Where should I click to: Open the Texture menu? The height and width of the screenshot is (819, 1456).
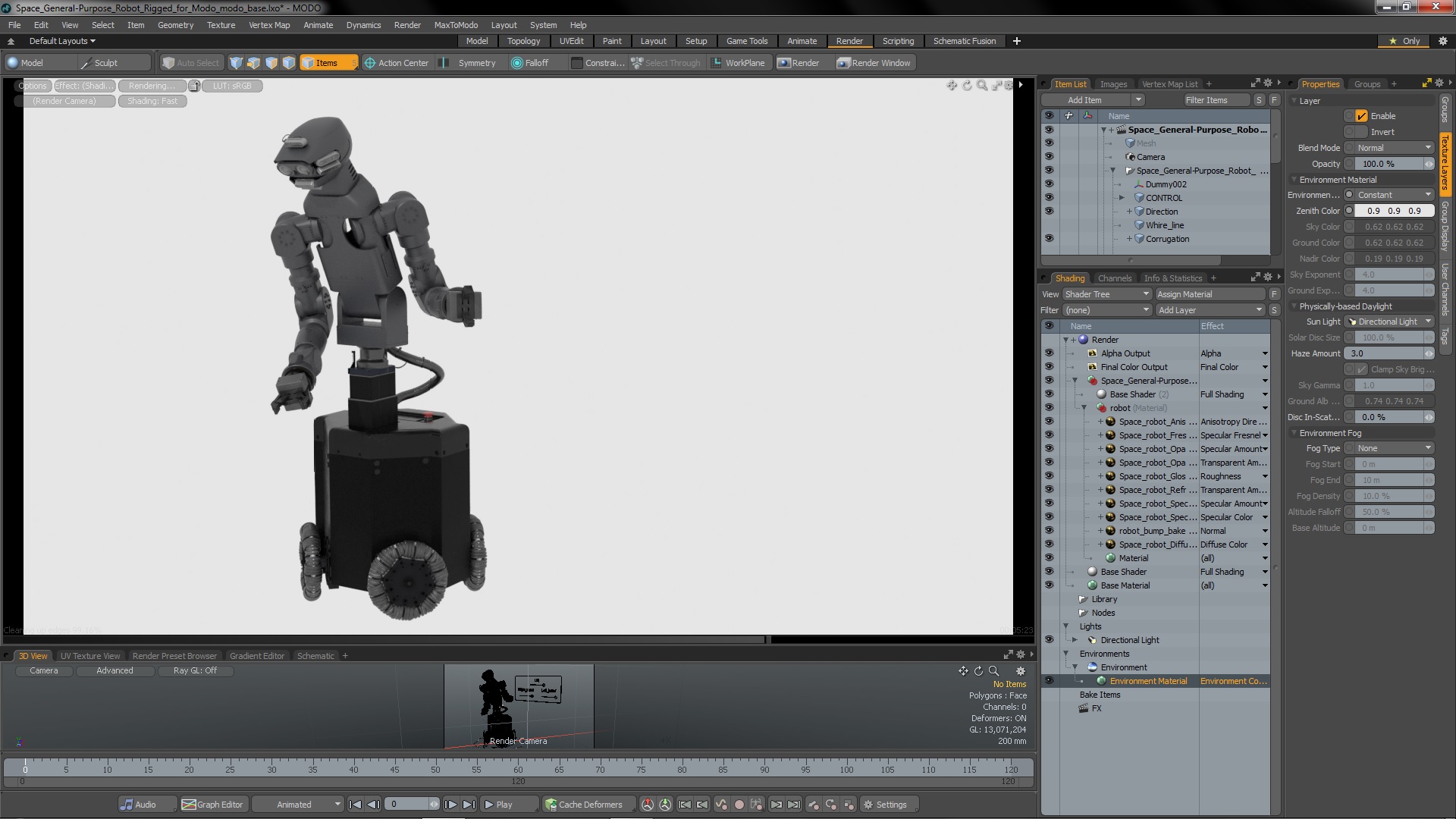point(221,25)
